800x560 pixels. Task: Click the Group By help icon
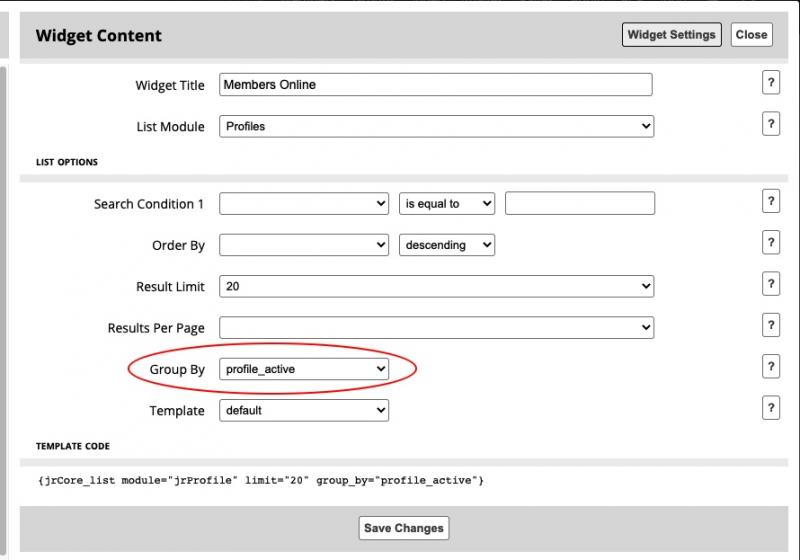pyautogui.click(x=770, y=367)
